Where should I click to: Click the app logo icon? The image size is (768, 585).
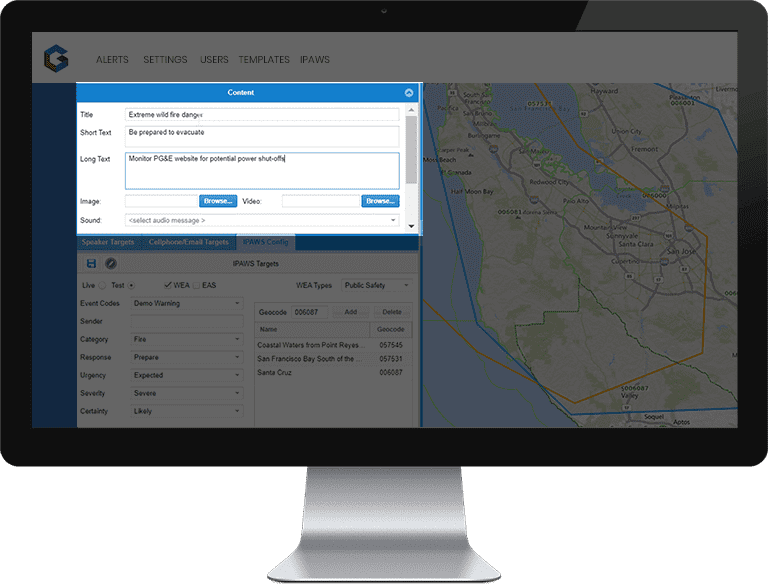click(x=55, y=59)
